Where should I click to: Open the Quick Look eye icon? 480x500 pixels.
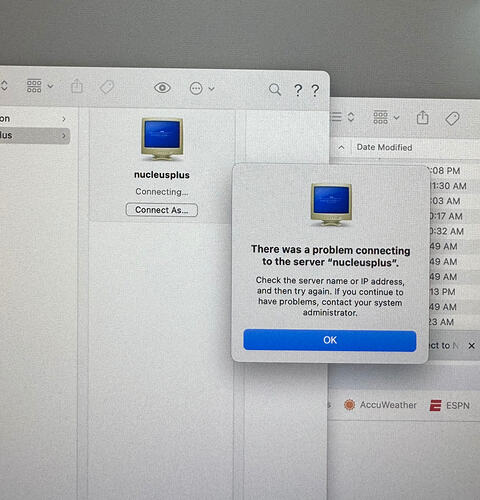click(162, 88)
